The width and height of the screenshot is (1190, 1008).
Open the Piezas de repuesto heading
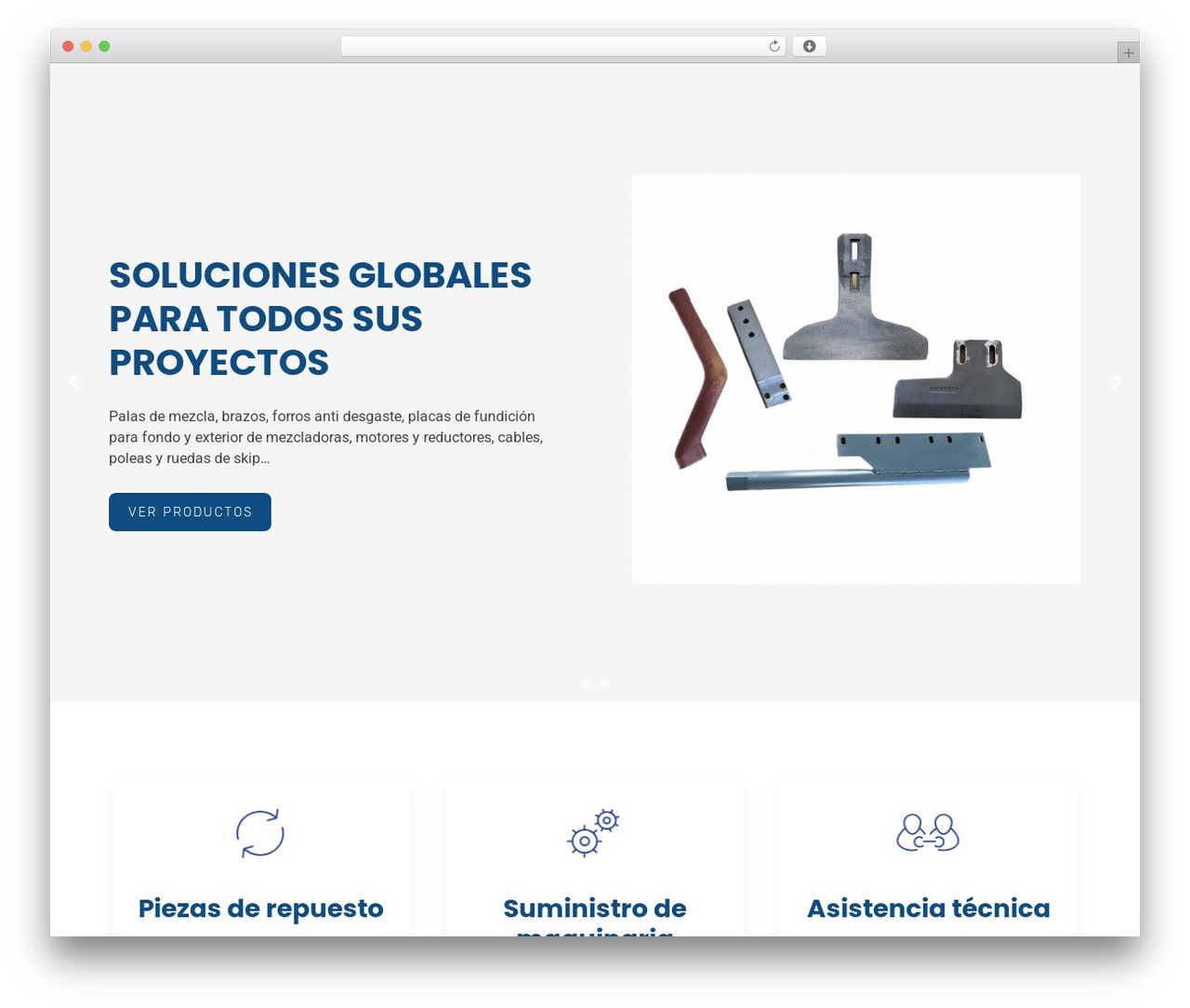click(x=260, y=909)
